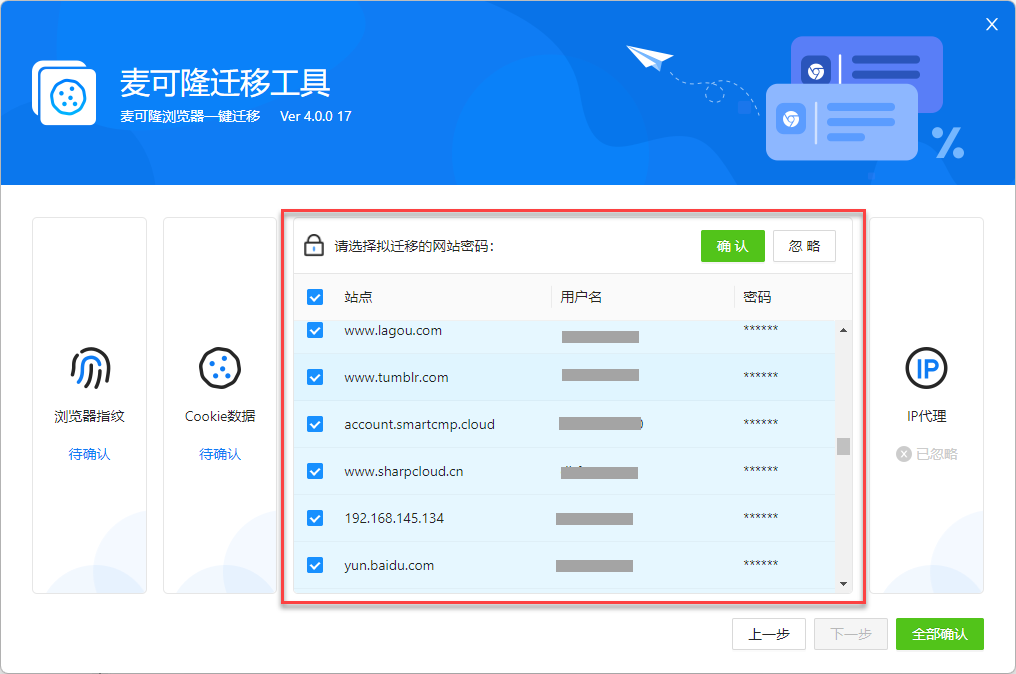Uncheck 192.168.145.134 row checkbox

coord(315,518)
